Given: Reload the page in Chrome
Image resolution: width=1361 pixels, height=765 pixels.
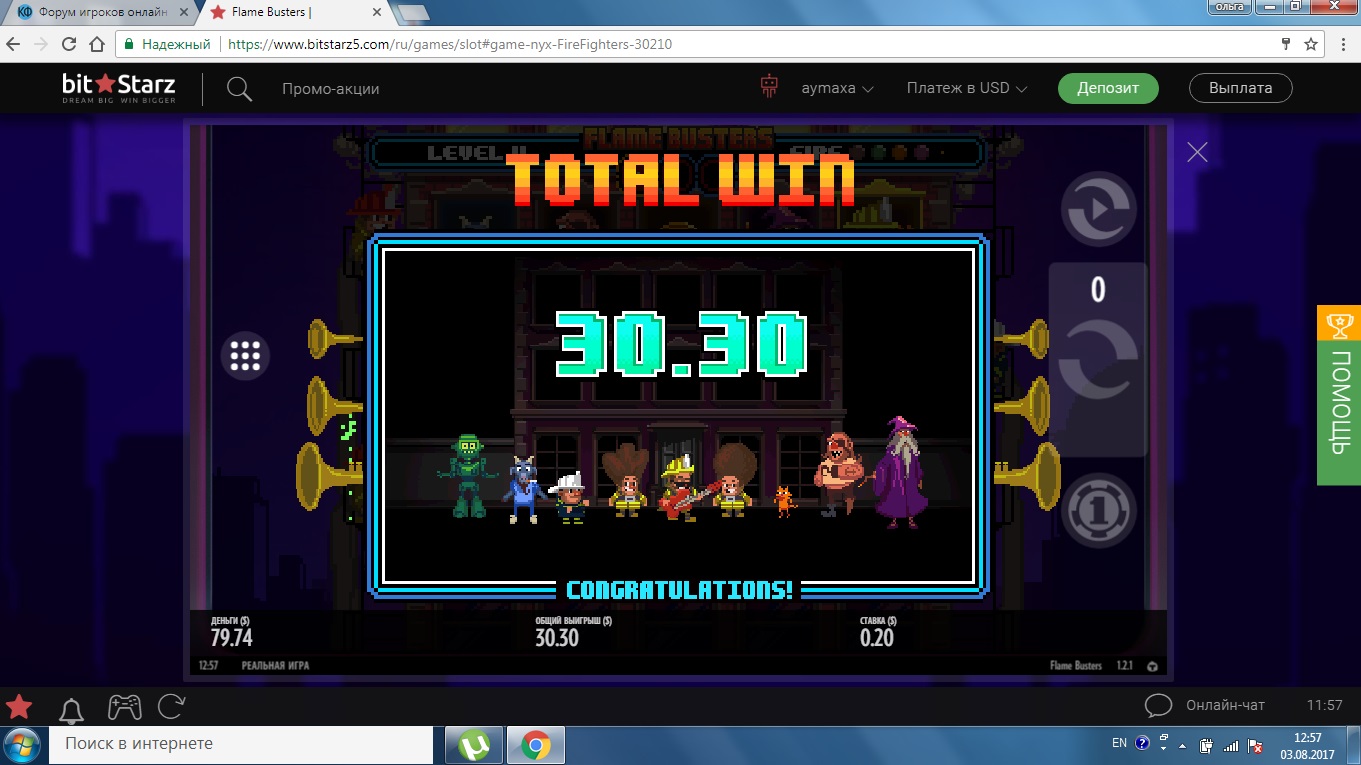Looking at the screenshot, I should click(x=69, y=44).
